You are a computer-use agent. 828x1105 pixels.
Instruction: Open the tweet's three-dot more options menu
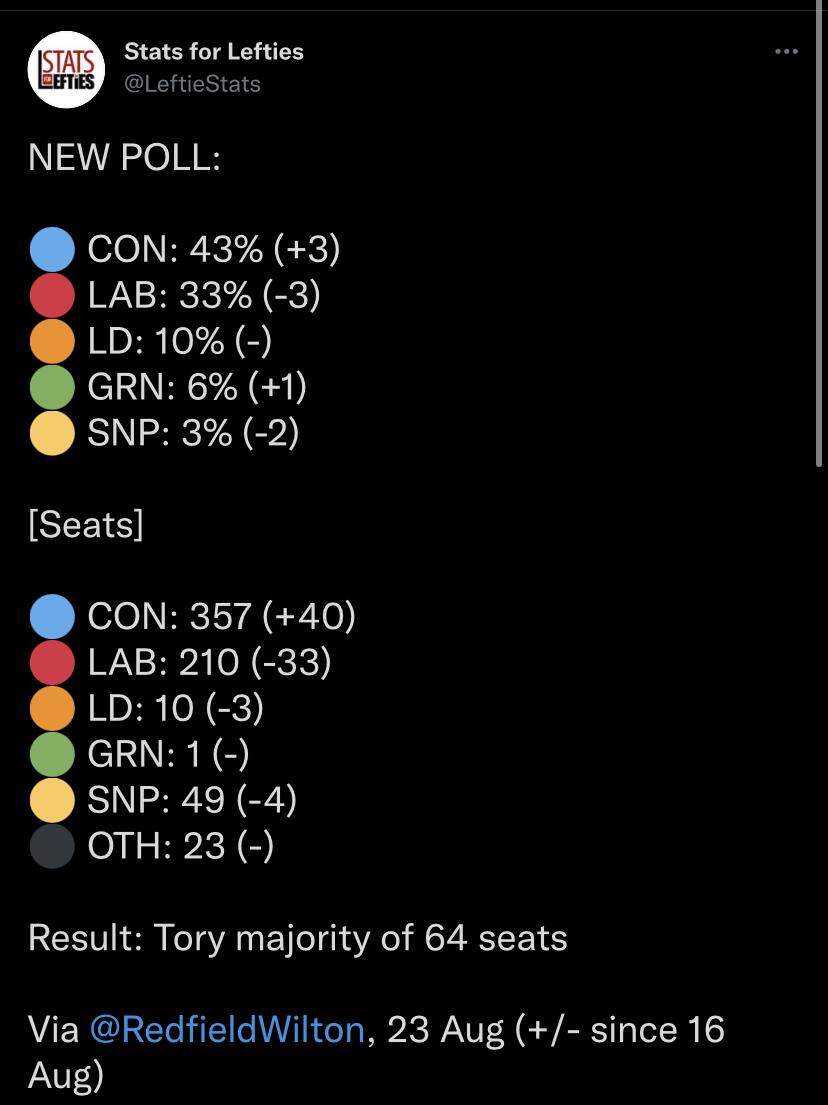(x=786, y=51)
